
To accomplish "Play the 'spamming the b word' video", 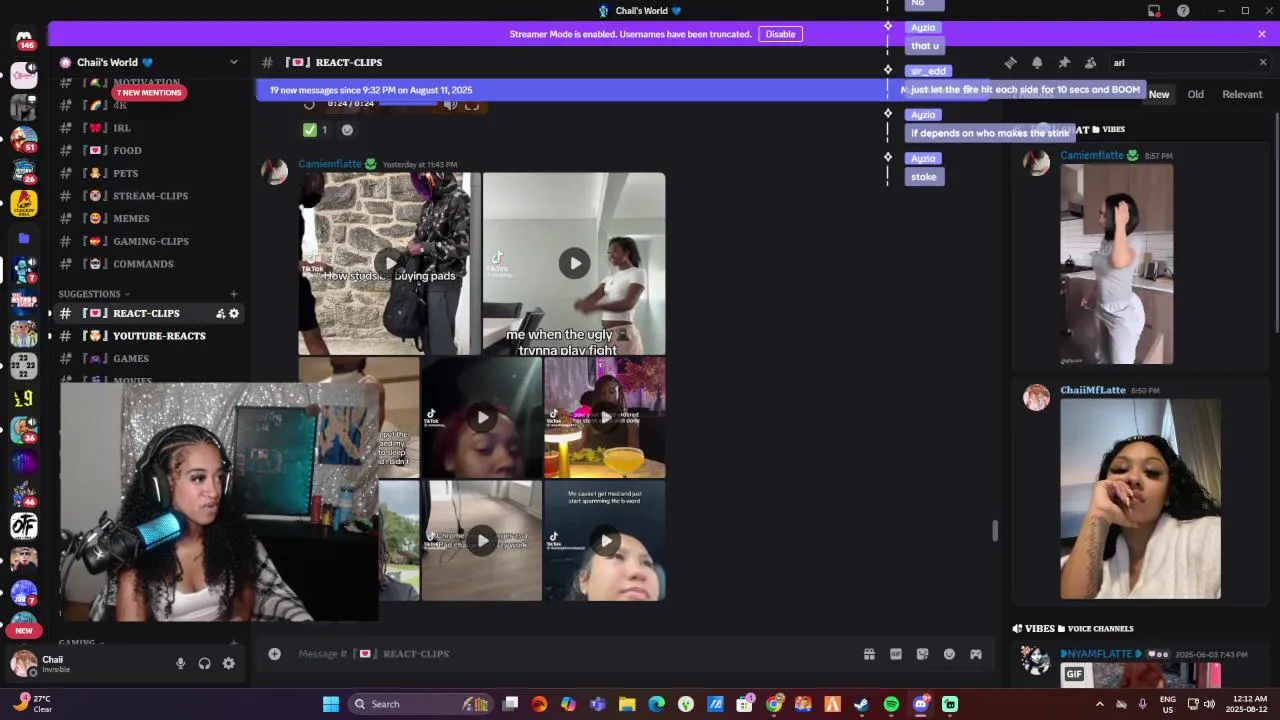I will (x=605, y=541).
